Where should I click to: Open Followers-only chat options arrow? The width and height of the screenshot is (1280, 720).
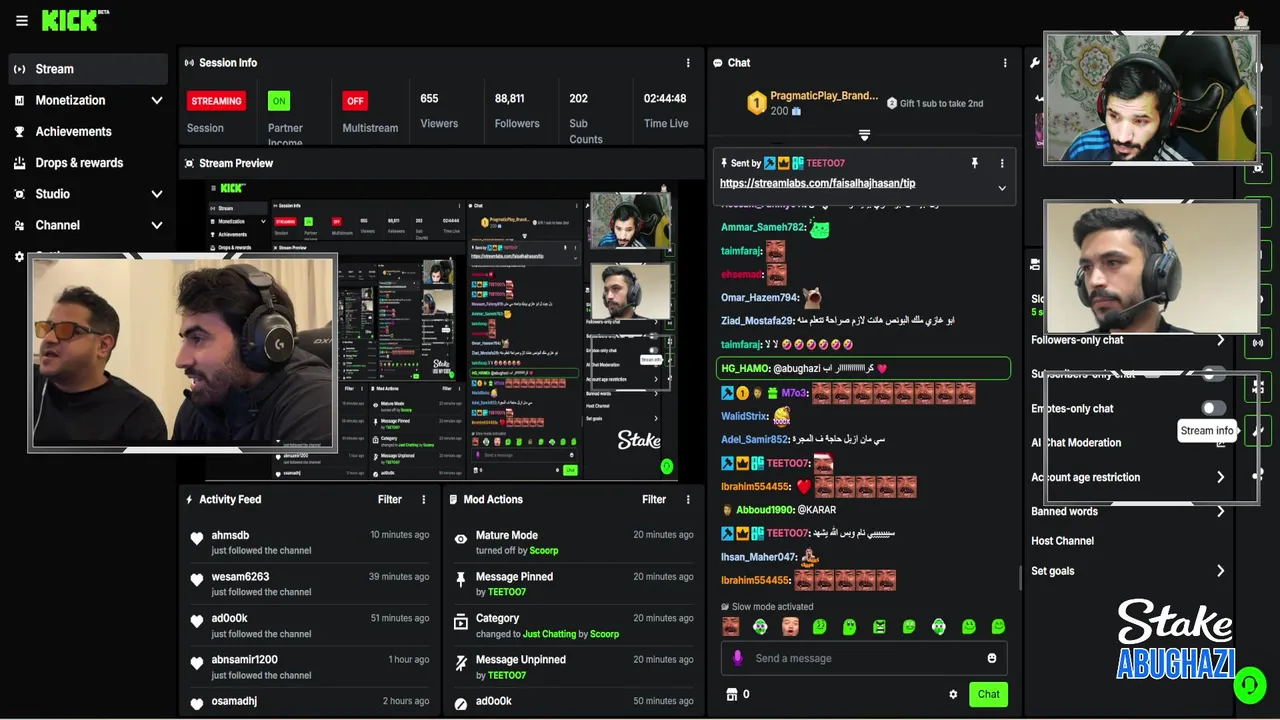(x=1220, y=340)
